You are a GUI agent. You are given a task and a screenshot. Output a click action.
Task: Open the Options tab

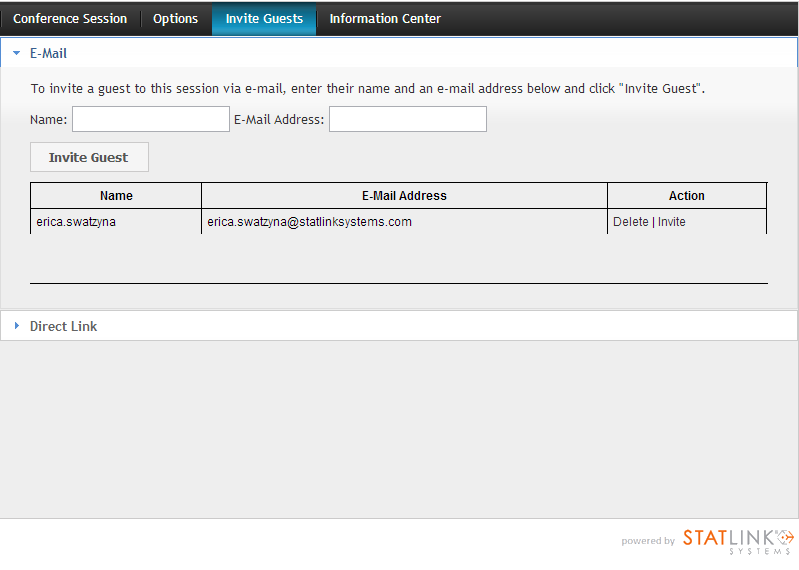[x=175, y=19]
